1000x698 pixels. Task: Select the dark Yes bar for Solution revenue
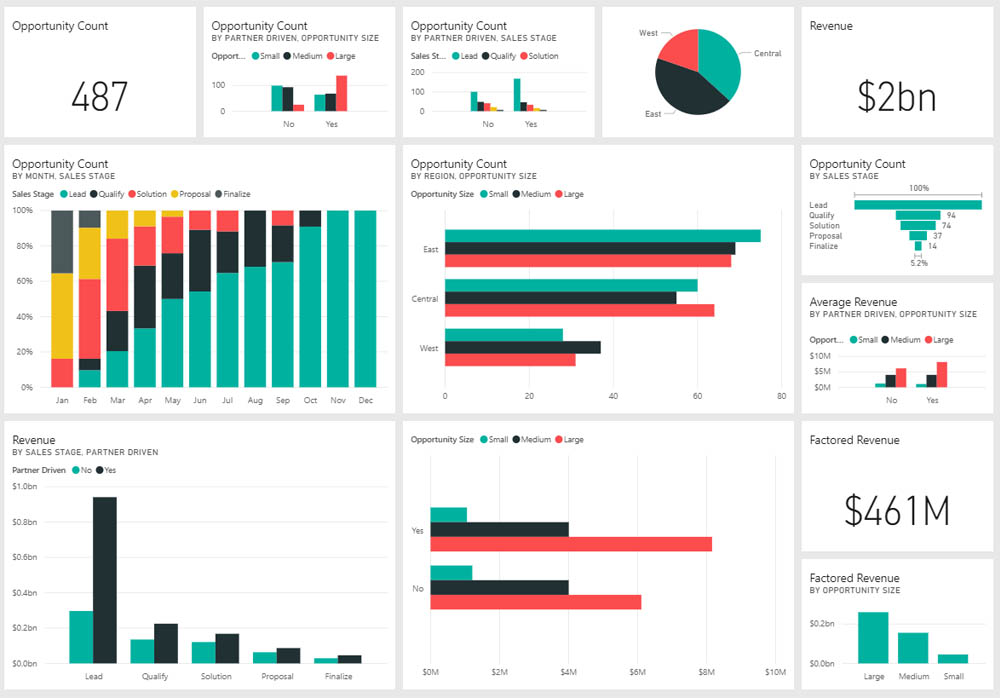[x=227, y=648]
